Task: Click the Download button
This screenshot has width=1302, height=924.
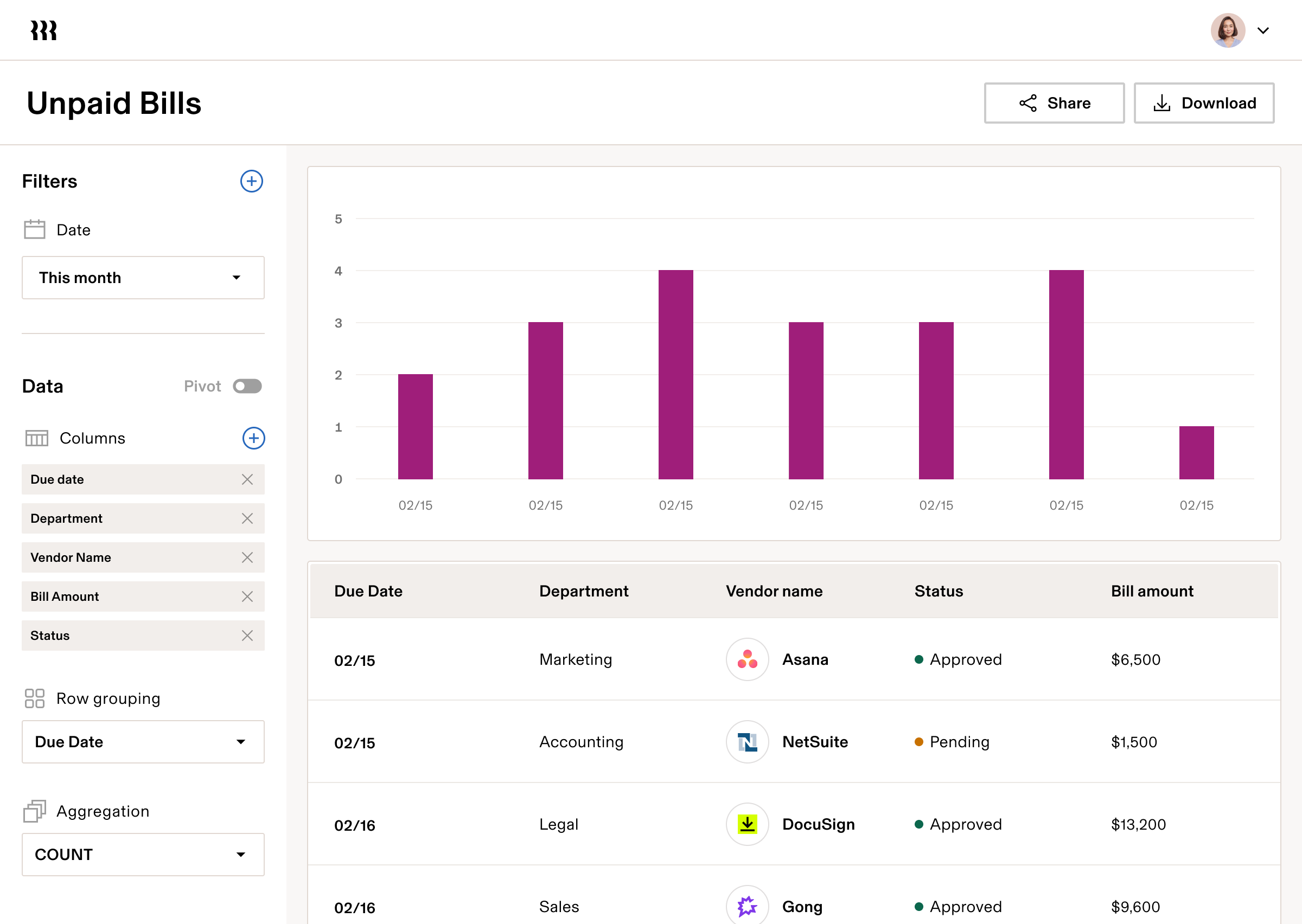Action: [1204, 103]
